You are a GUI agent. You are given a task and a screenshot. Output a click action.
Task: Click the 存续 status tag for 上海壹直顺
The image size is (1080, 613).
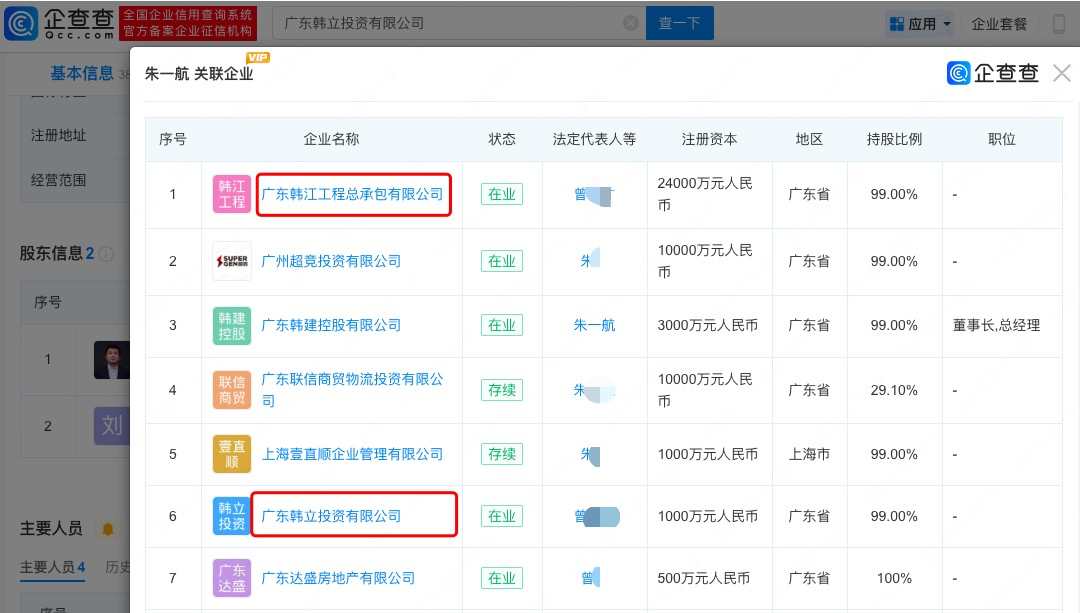pyautogui.click(x=501, y=454)
